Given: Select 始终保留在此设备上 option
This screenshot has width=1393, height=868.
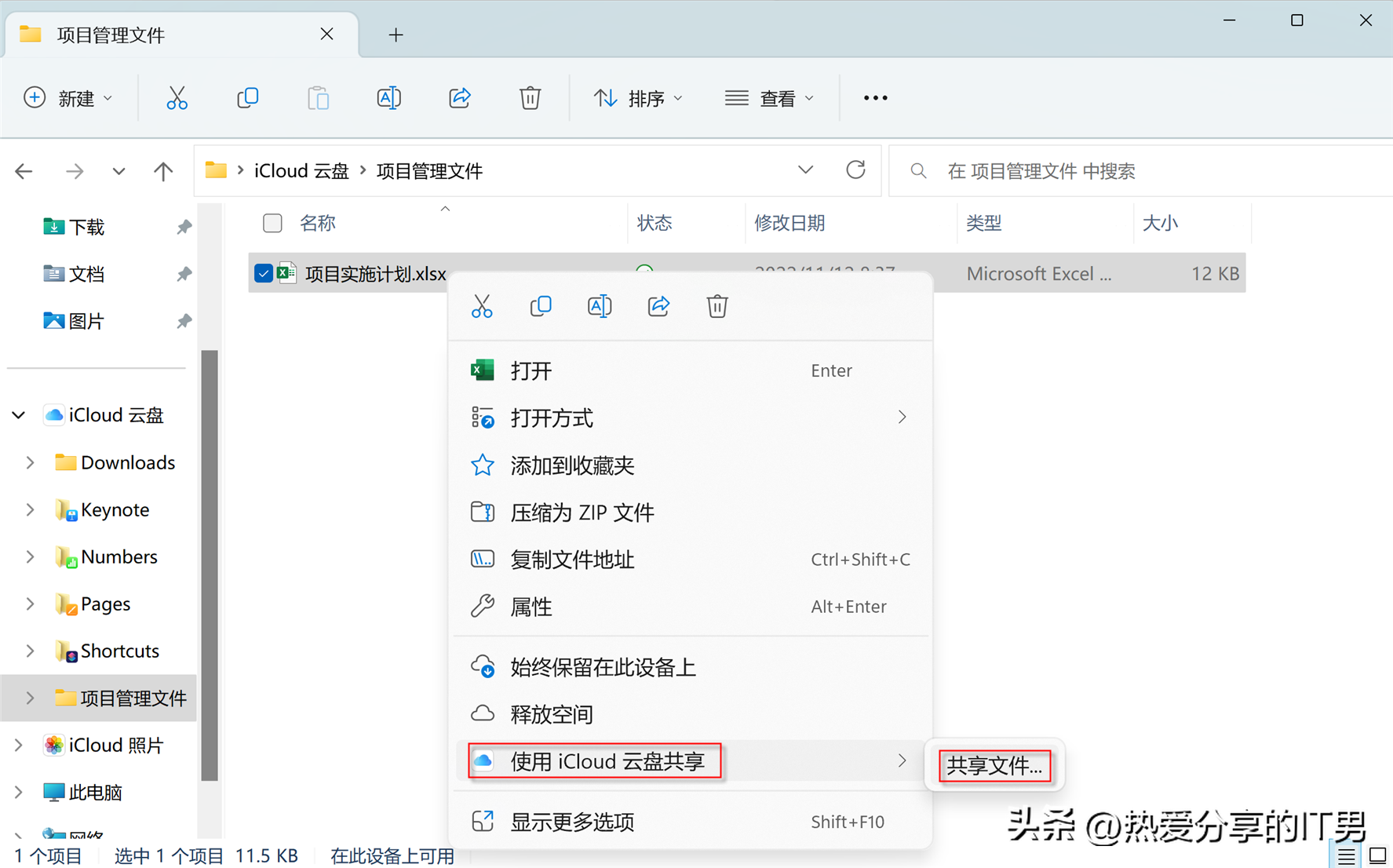Looking at the screenshot, I should (690, 667).
